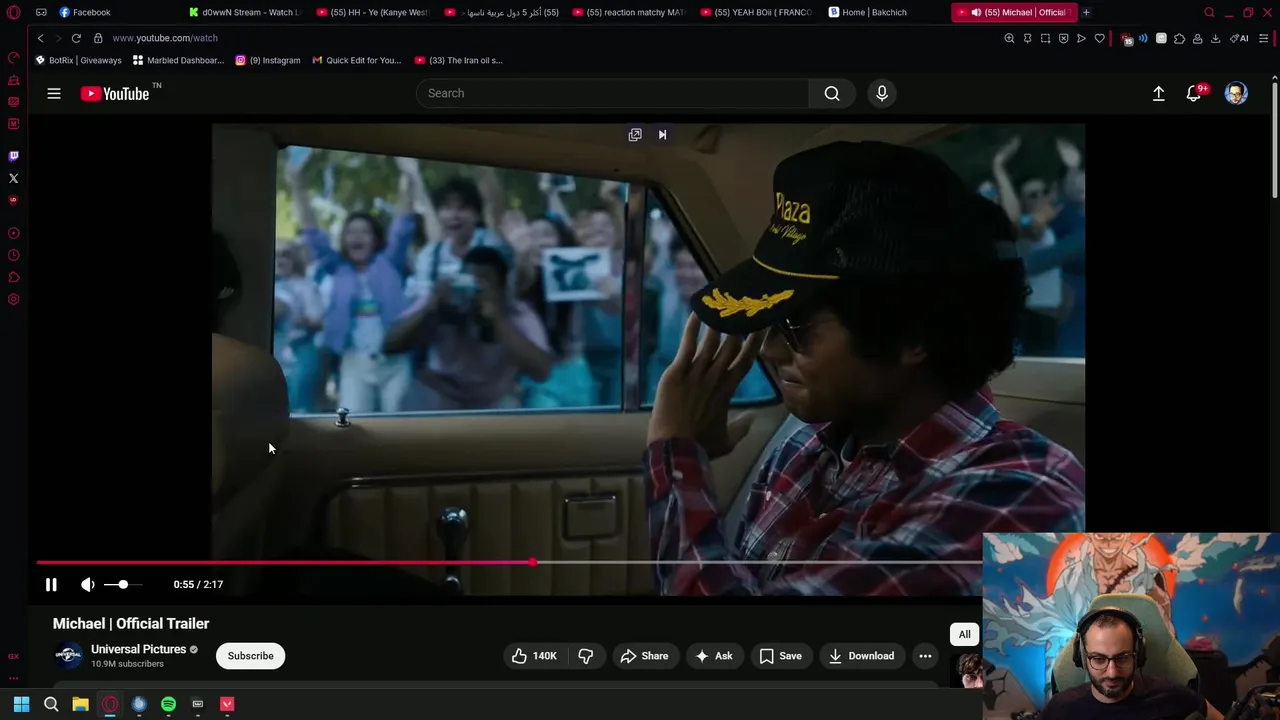Switch to the HH - Ye (Kanye West) tab
Image resolution: width=1280 pixels, height=720 pixels.
373,12
